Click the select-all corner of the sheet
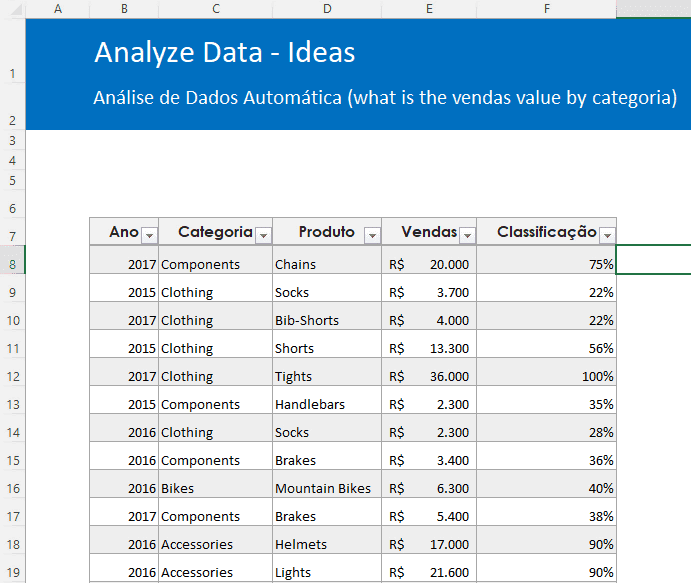The image size is (691, 583). click(x=12, y=9)
